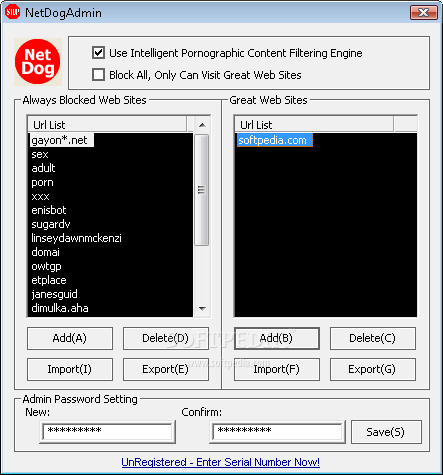Enable Block All, Only Great Web Sites

tap(98, 75)
